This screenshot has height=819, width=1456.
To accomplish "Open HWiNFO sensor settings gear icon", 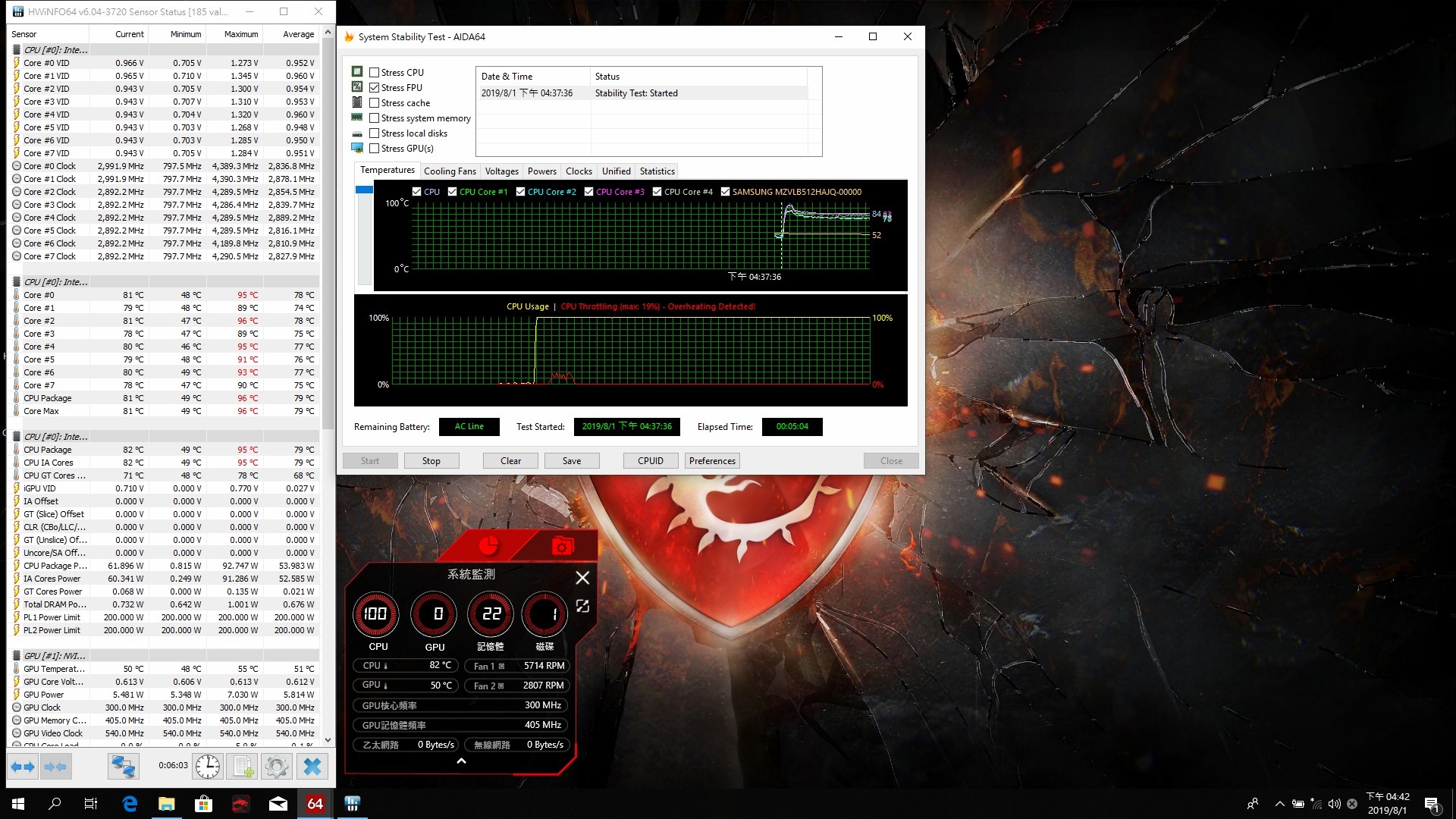I will (277, 767).
